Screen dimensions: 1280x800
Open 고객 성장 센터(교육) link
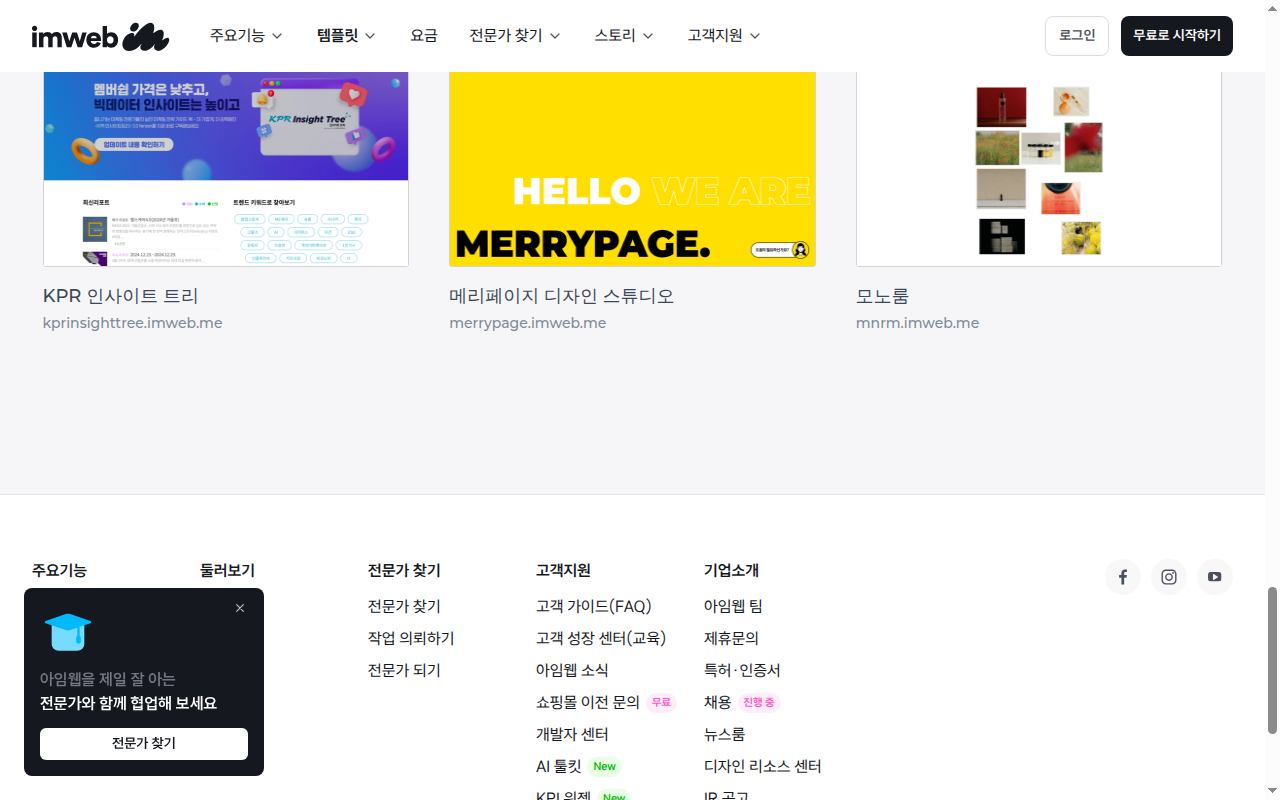(601, 638)
